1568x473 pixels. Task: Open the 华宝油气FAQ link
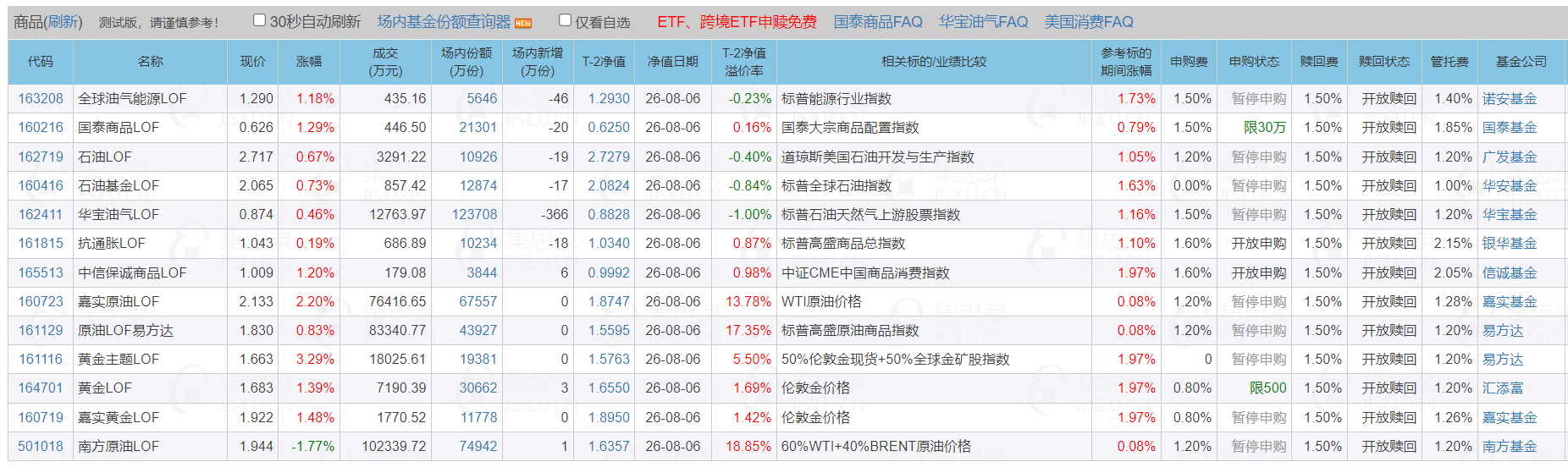click(983, 22)
